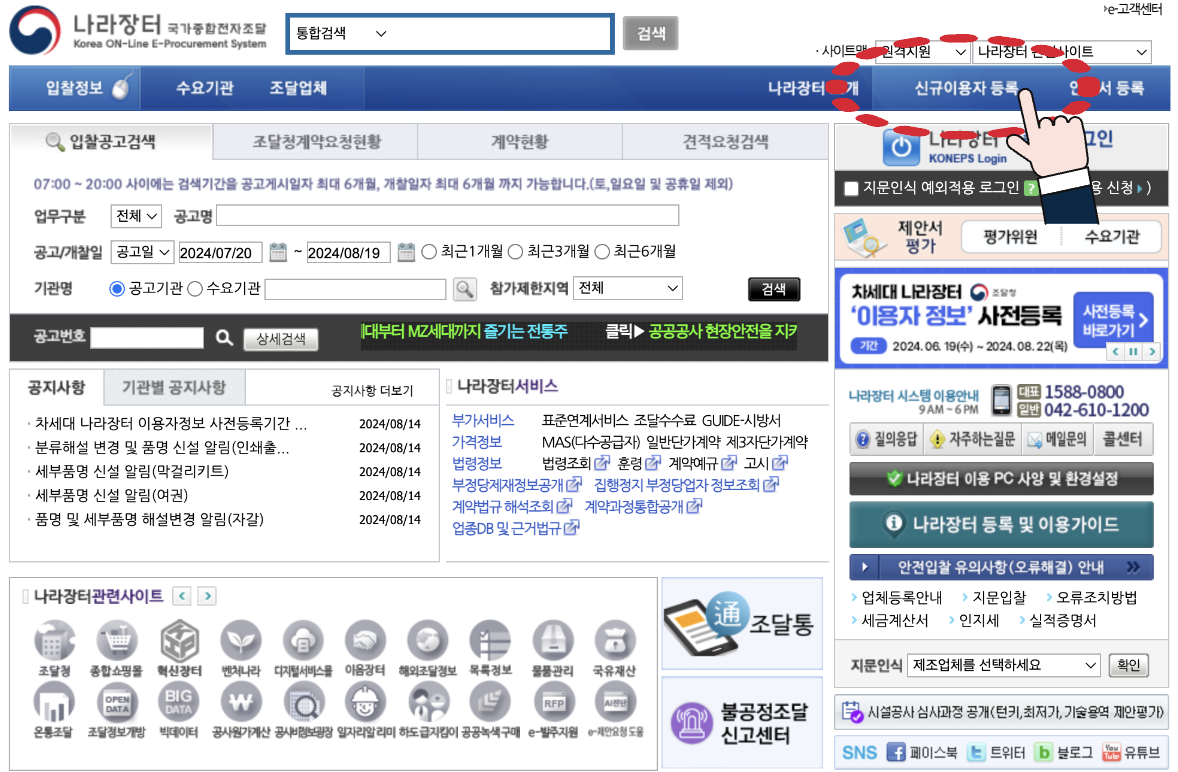
Task: Expand the 안전입찰 유의사항 안내 bar
Action: click(x=1001, y=567)
